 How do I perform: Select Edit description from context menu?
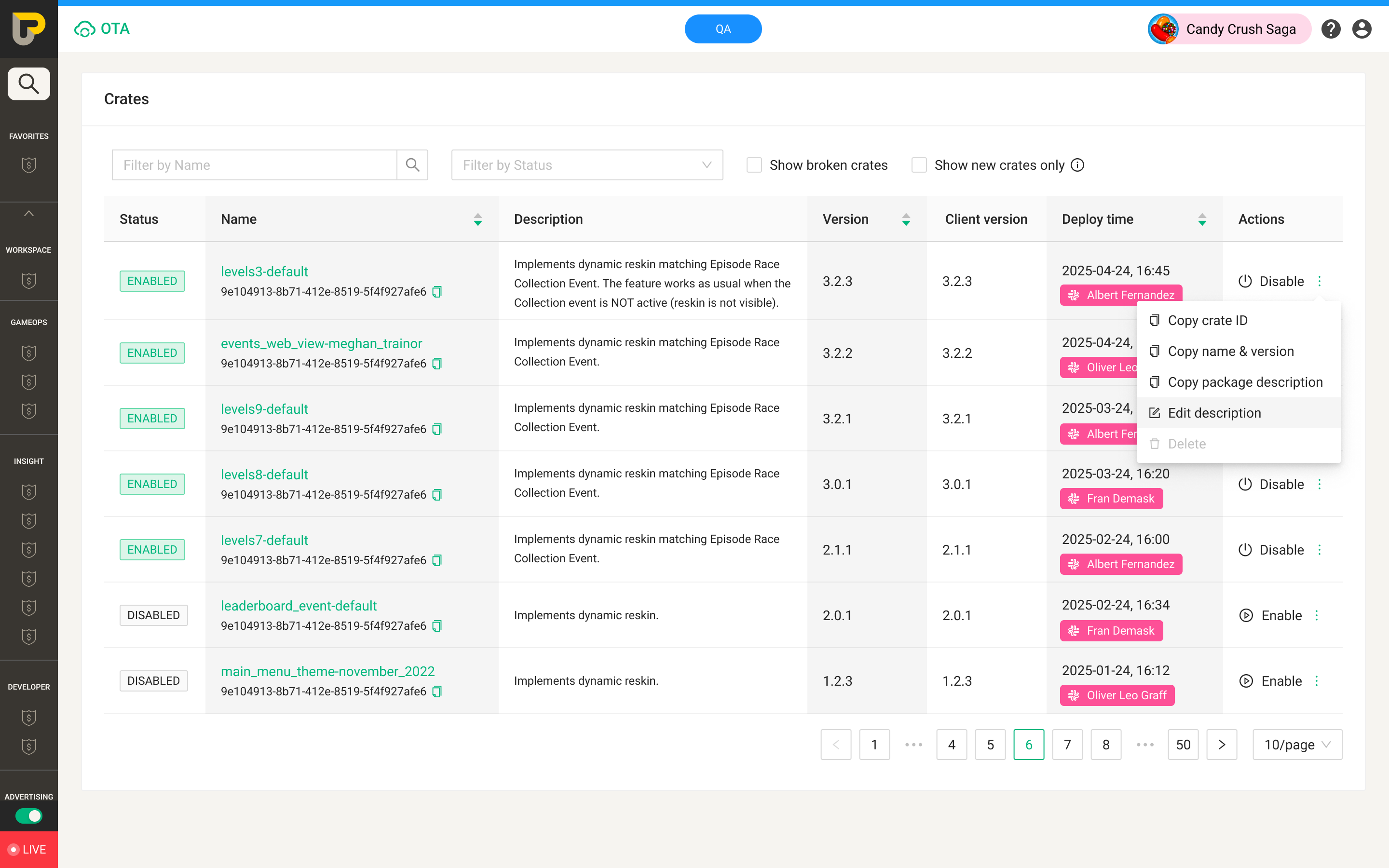(1214, 413)
